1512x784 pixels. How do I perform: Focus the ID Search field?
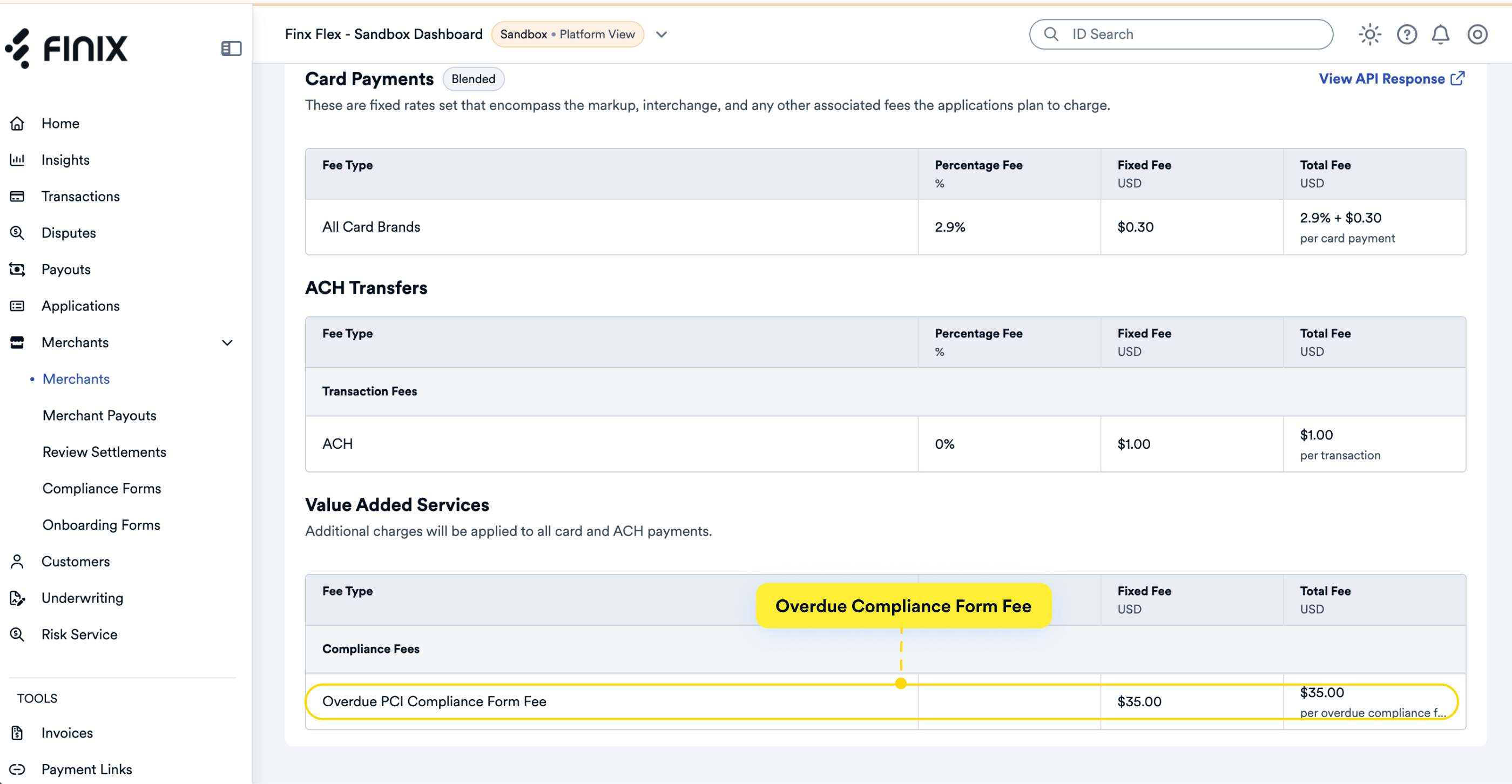tap(1181, 35)
